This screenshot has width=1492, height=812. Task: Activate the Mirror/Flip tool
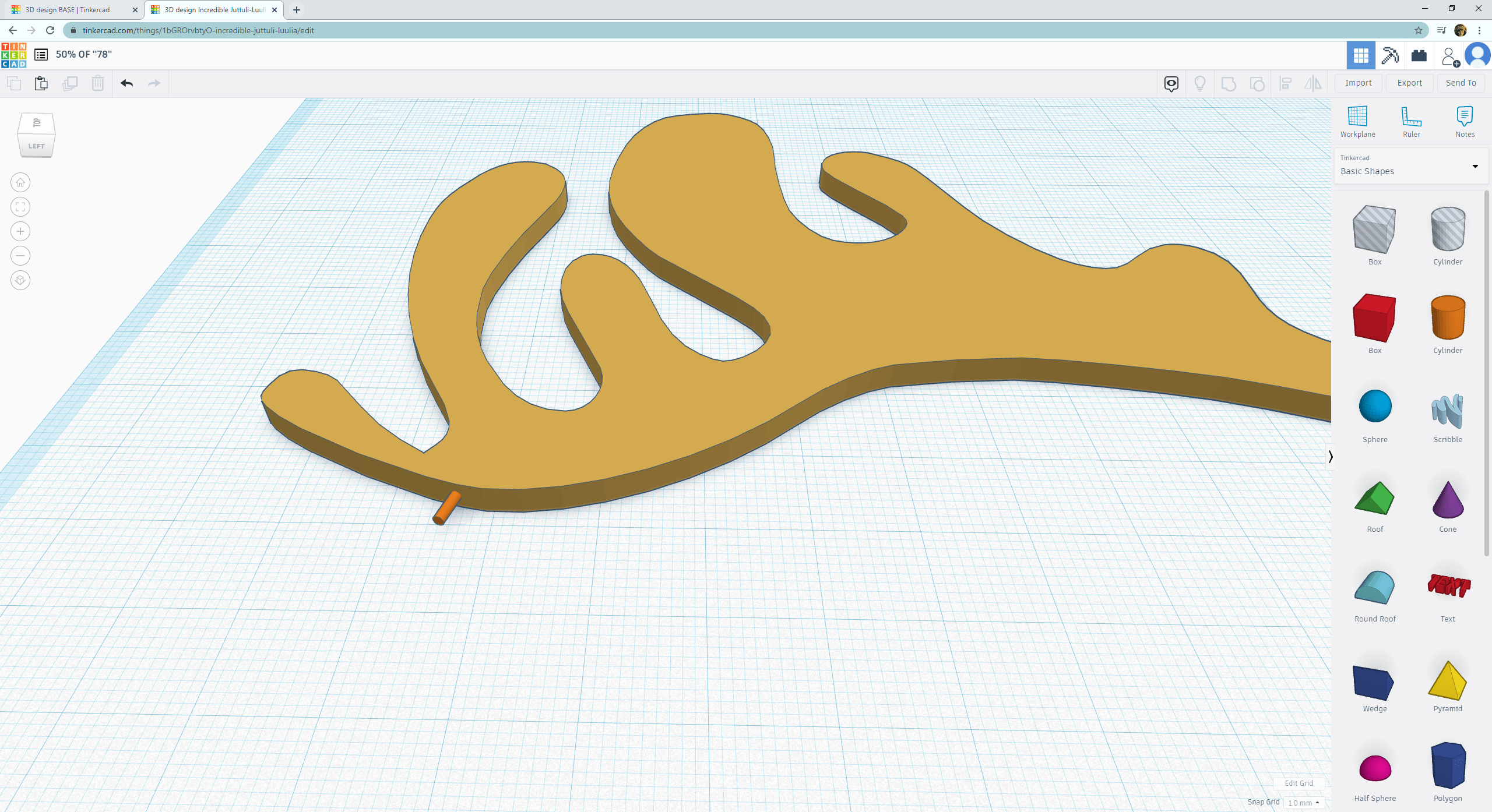pyautogui.click(x=1313, y=83)
